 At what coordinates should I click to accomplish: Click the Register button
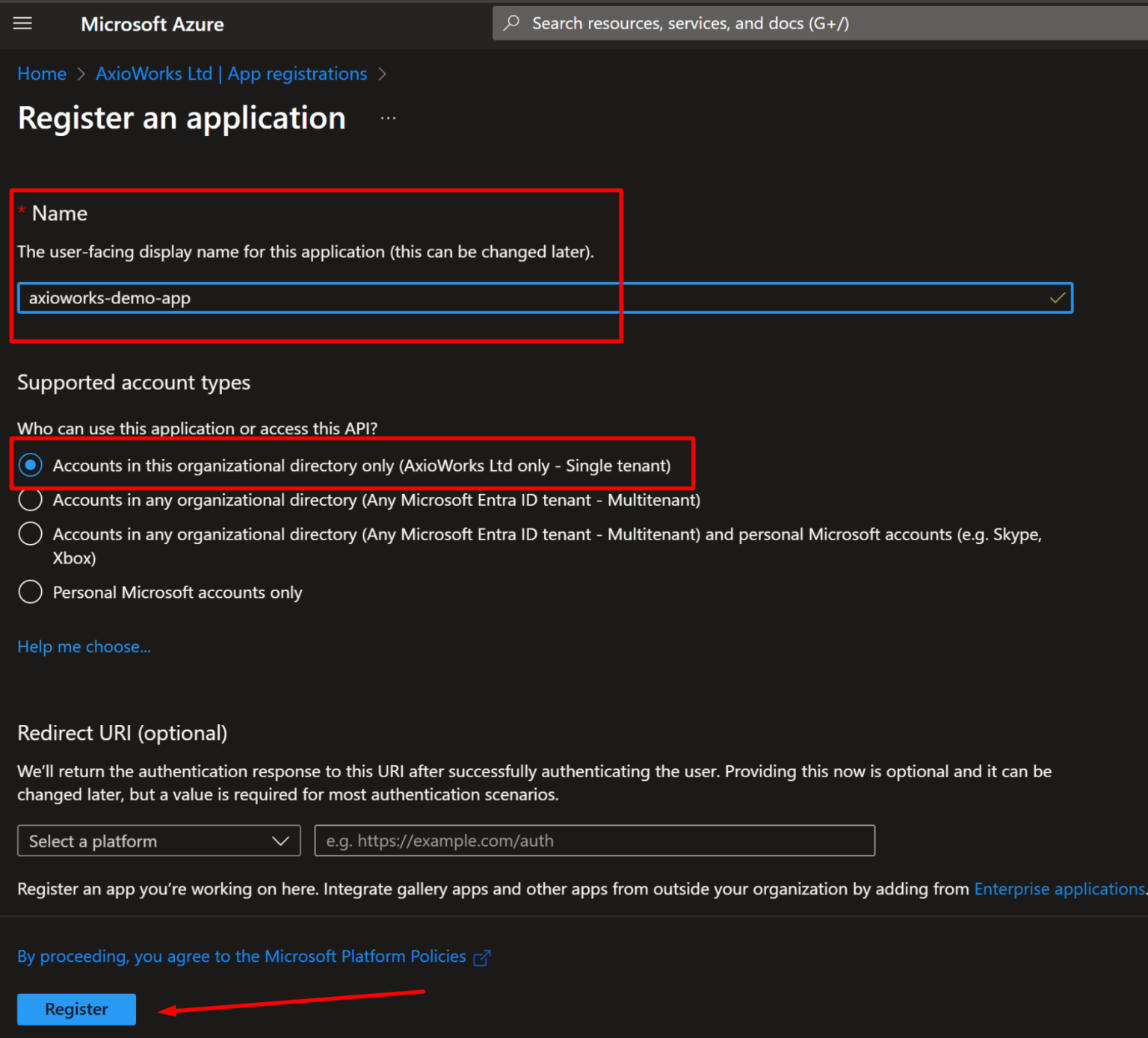75,1009
